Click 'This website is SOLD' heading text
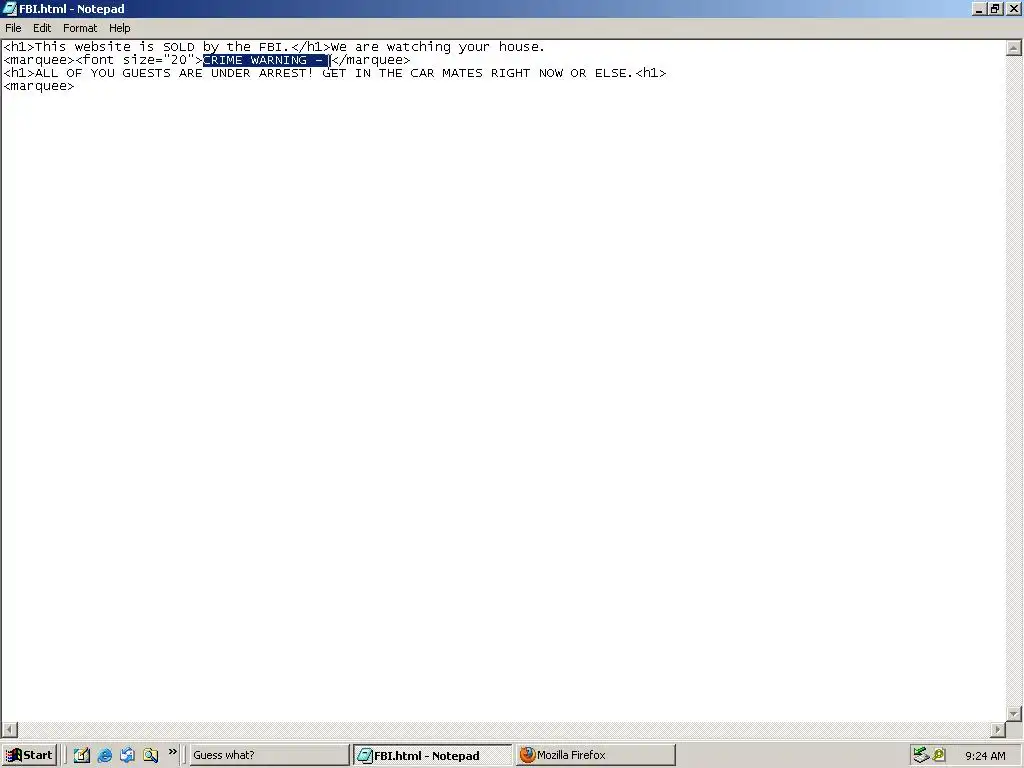 [x=114, y=47]
